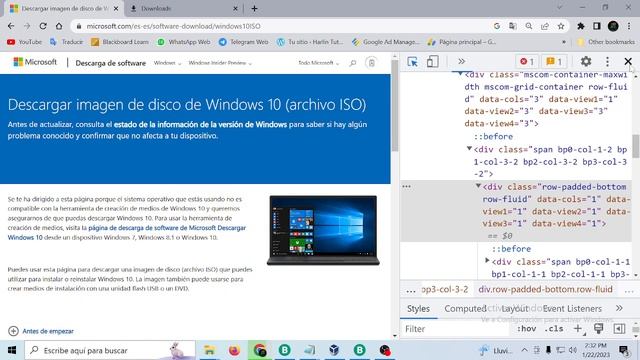Viewport: 640px width, 360px height.
Task: Click the Google icon in address bar
Action: coord(497,26)
